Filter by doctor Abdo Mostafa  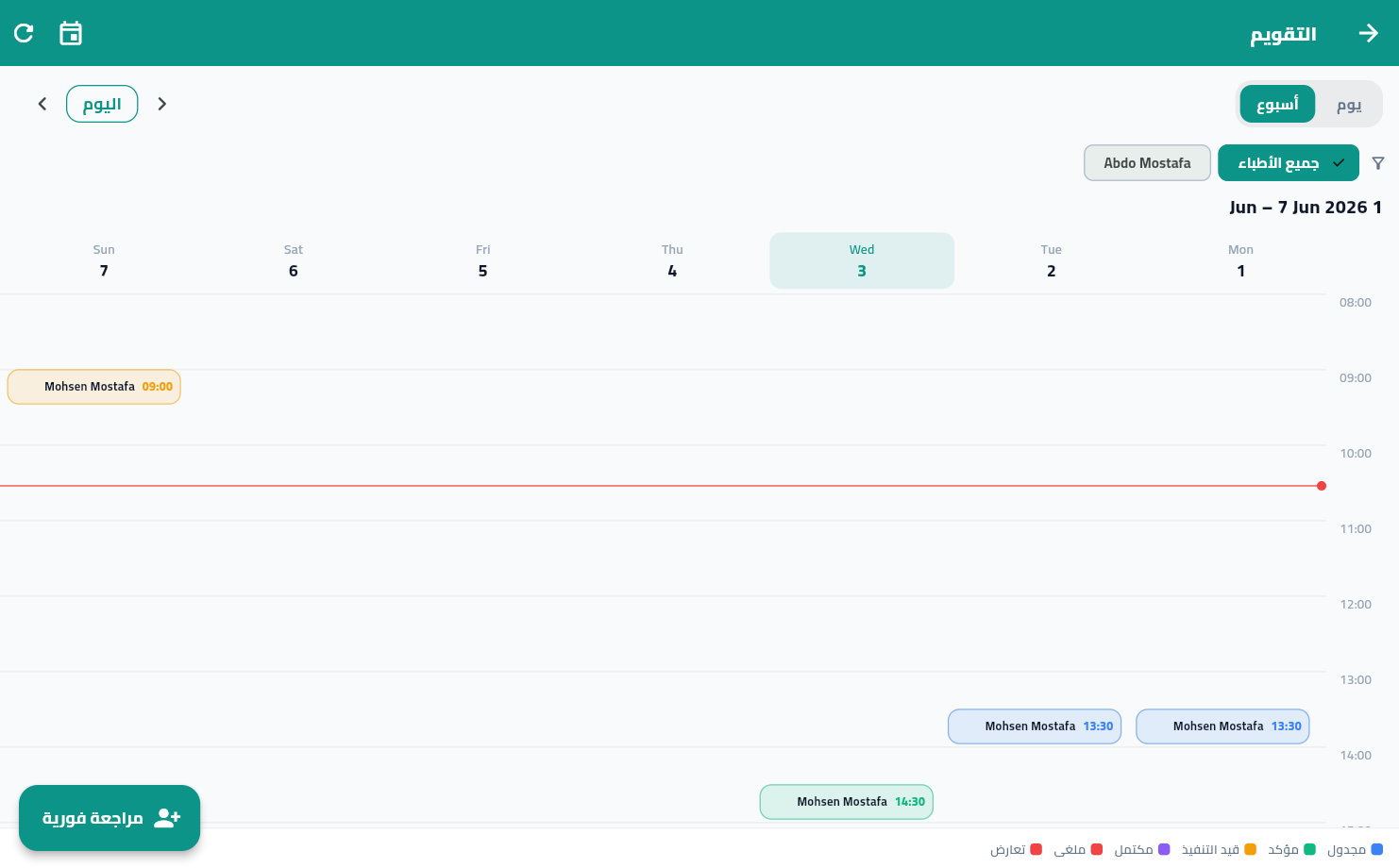coord(1147,163)
